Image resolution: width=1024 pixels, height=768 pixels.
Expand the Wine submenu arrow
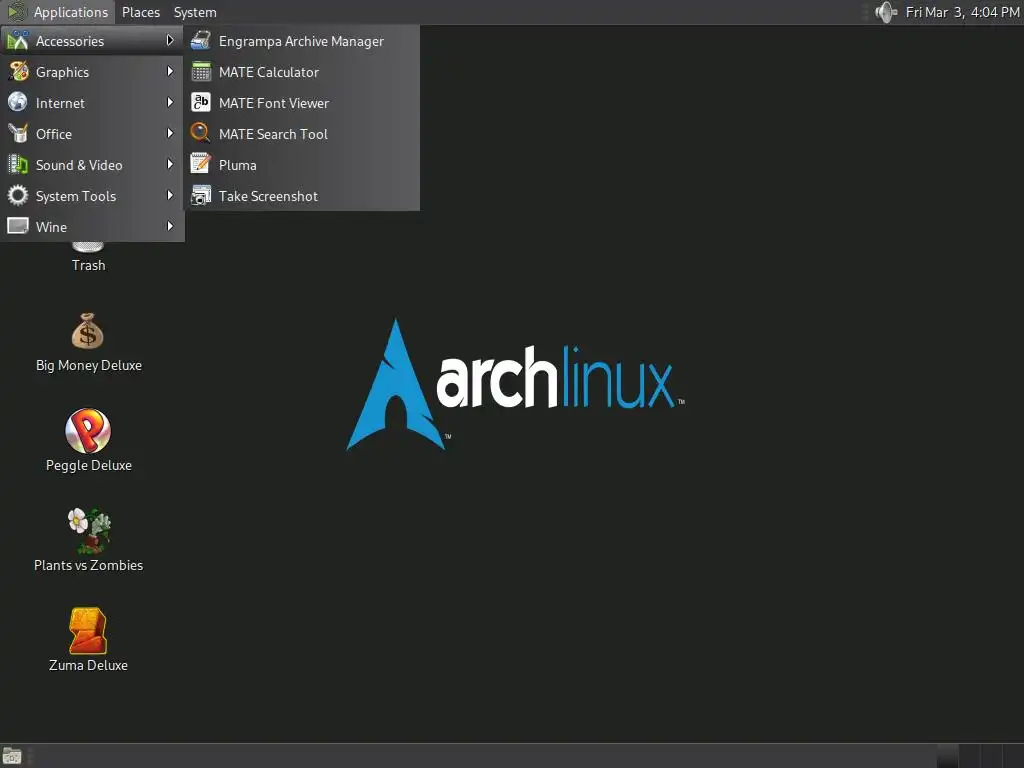(x=170, y=226)
